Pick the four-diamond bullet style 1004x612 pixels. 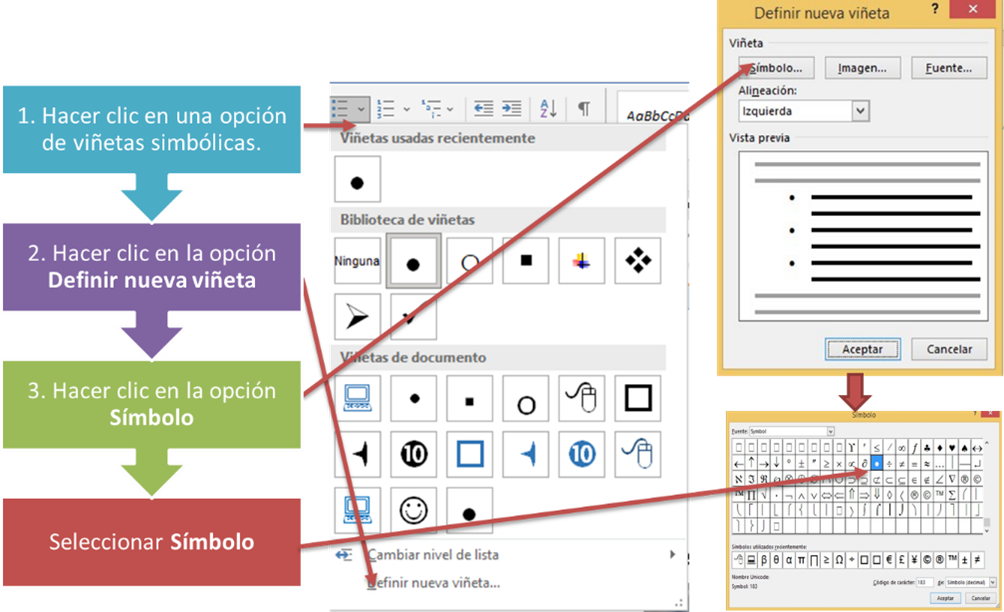638,261
